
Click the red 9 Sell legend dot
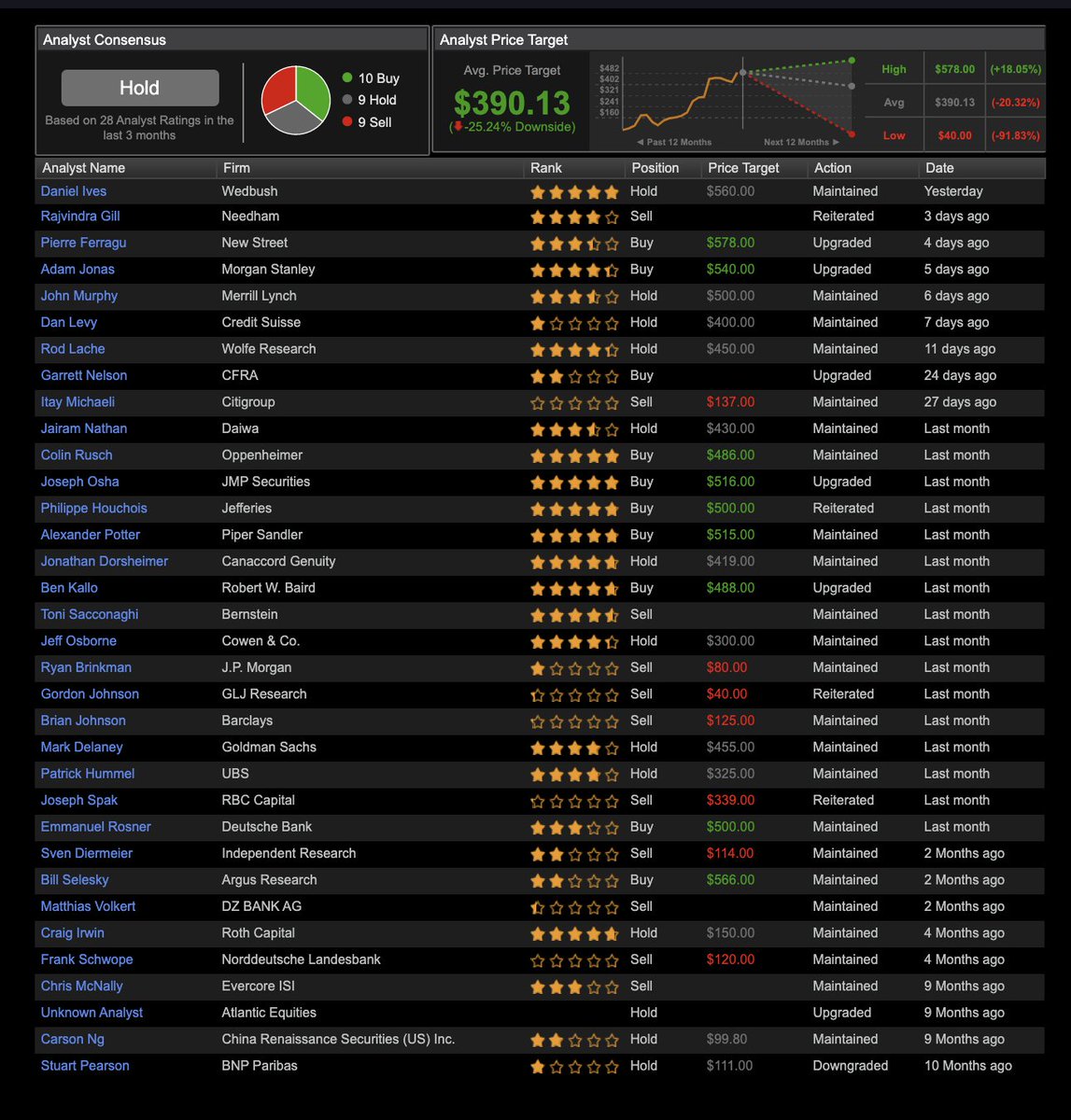point(347,121)
